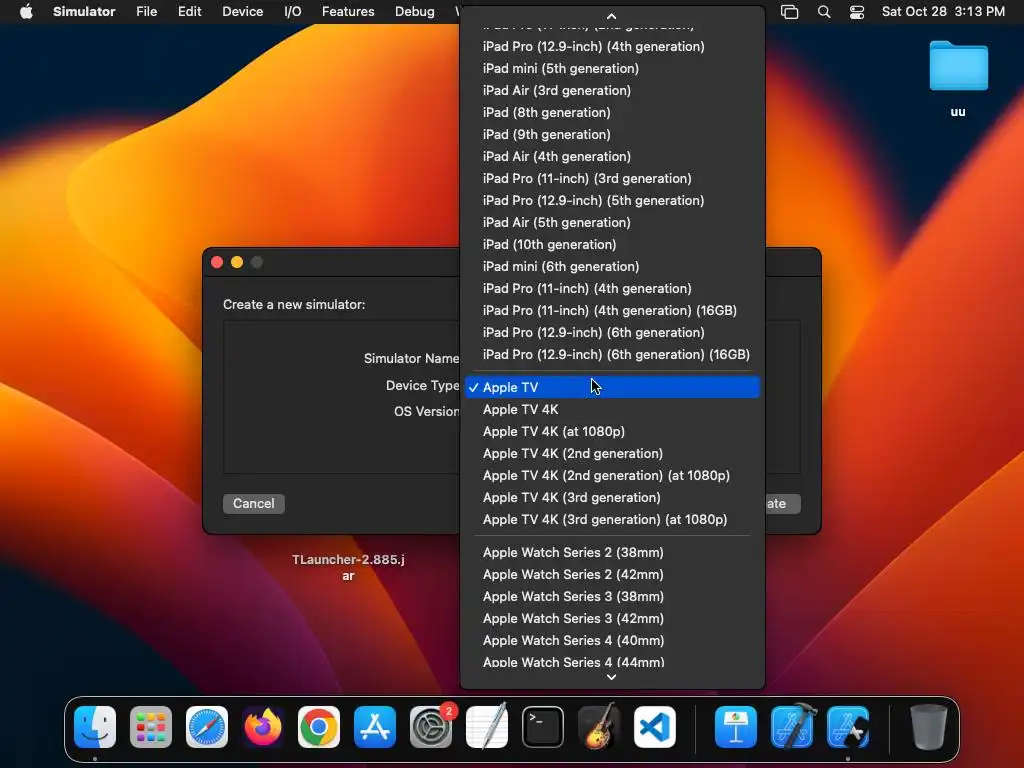This screenshot has height=768, width=1024.
Task: Choose iPad mini (5th generation)
Action: pyautogui.click(x=612, y=69)
